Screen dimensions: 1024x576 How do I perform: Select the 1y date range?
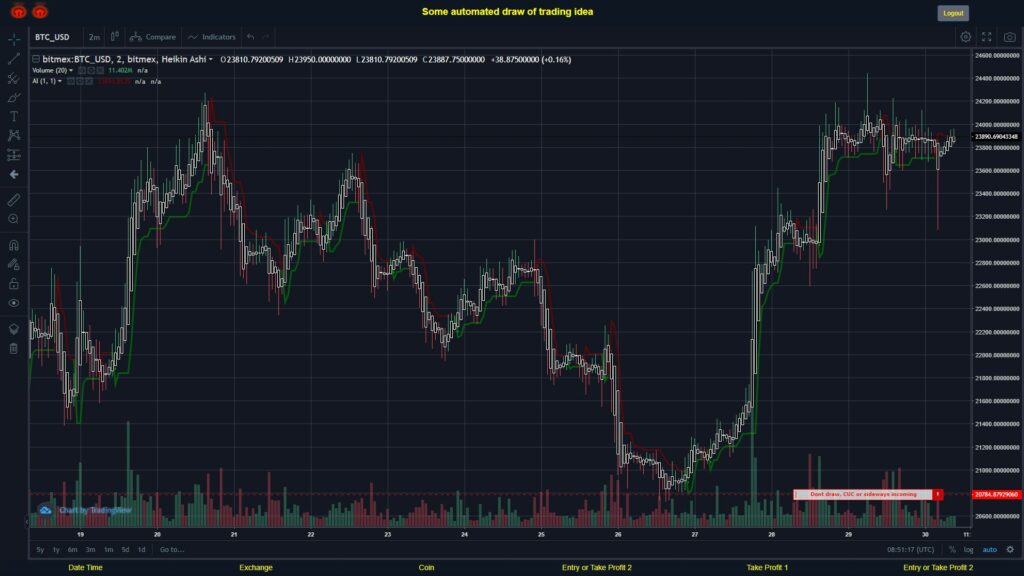click(x=56, y=550)
